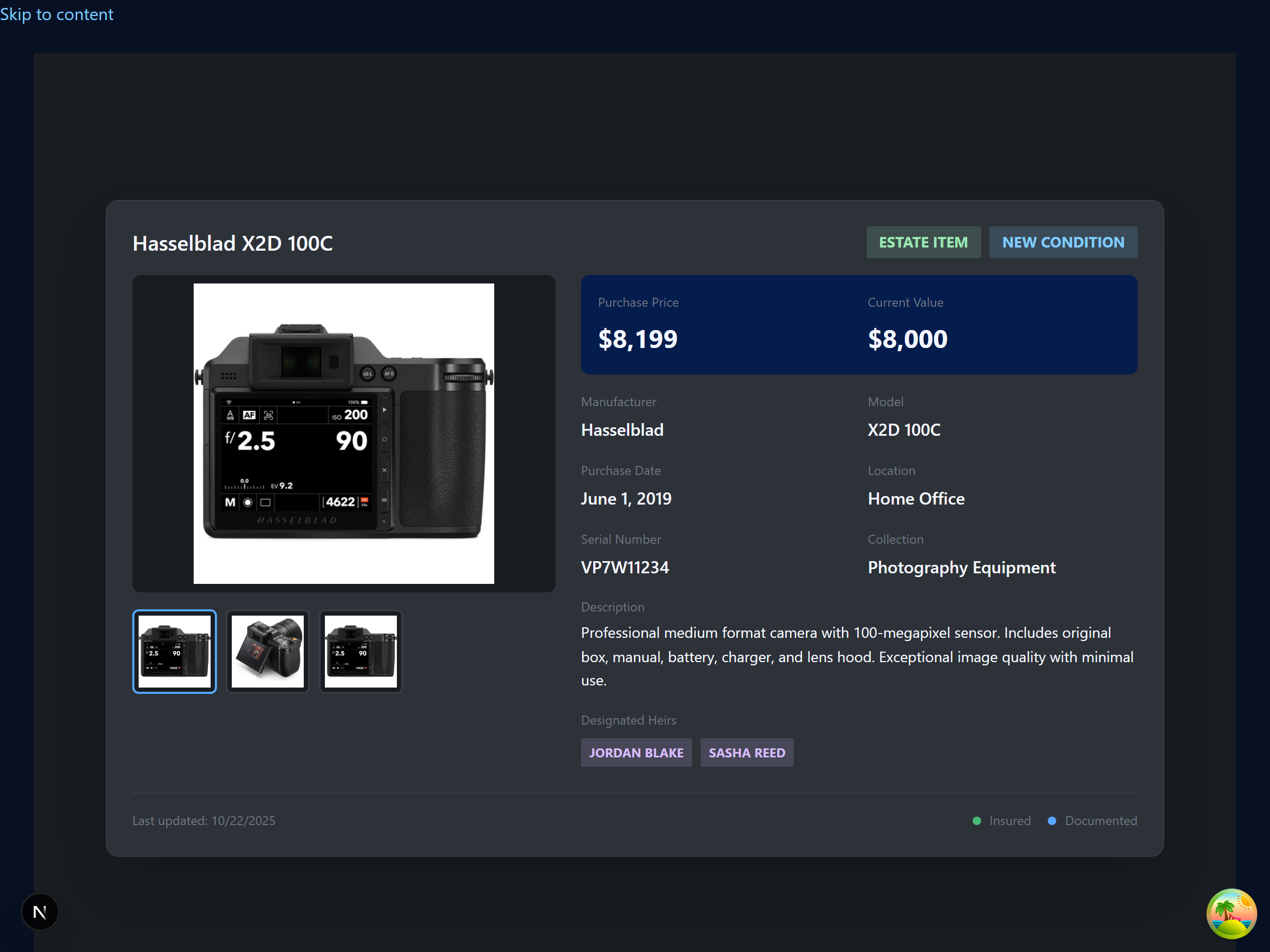Image resolution: width=1270 pixels, height=952 pixels.
Task: Click the Skip to content link
Action: [57, 14]
